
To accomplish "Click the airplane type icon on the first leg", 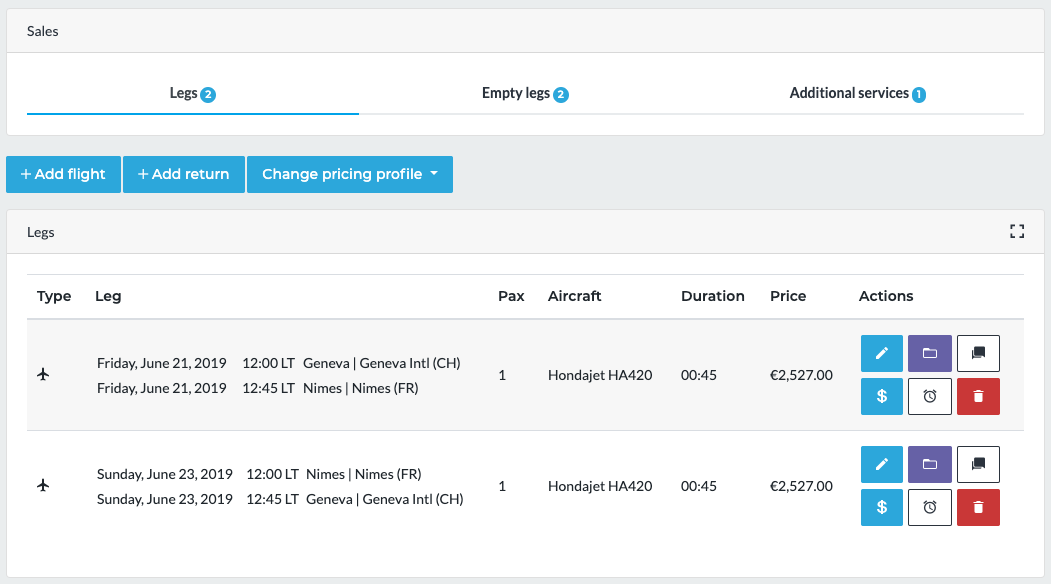I will (43, 374).
